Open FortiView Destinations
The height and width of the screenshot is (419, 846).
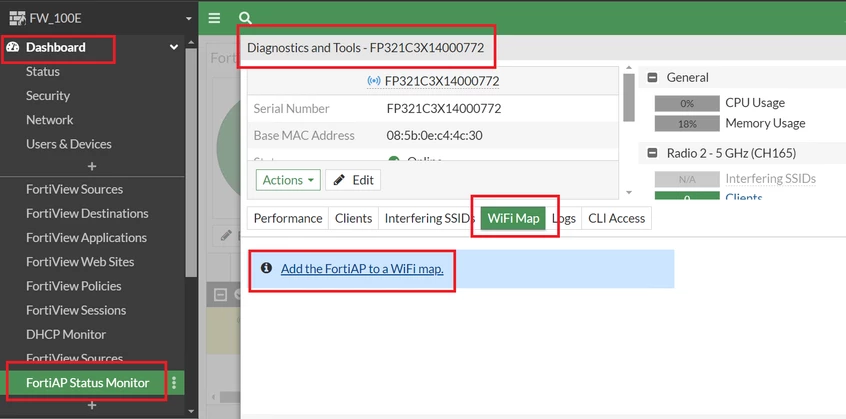[87, 214]
